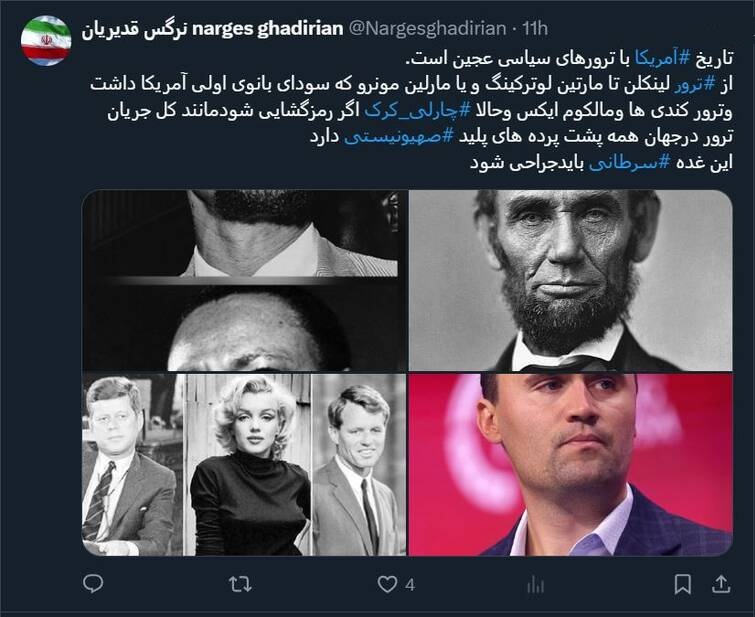Open the photo with red background
The height and width of the screenshot is (617, 755).
click(x=571, y=465)
